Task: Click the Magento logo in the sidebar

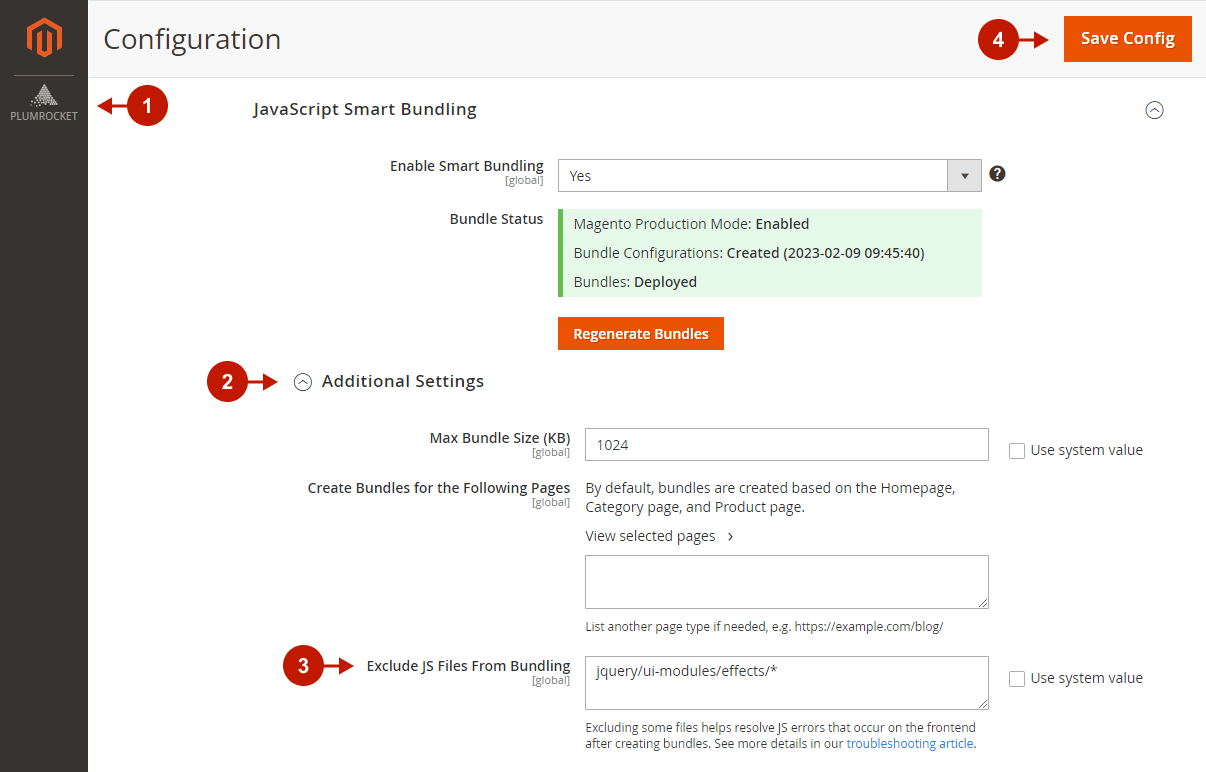Action: tap(44, 38)
